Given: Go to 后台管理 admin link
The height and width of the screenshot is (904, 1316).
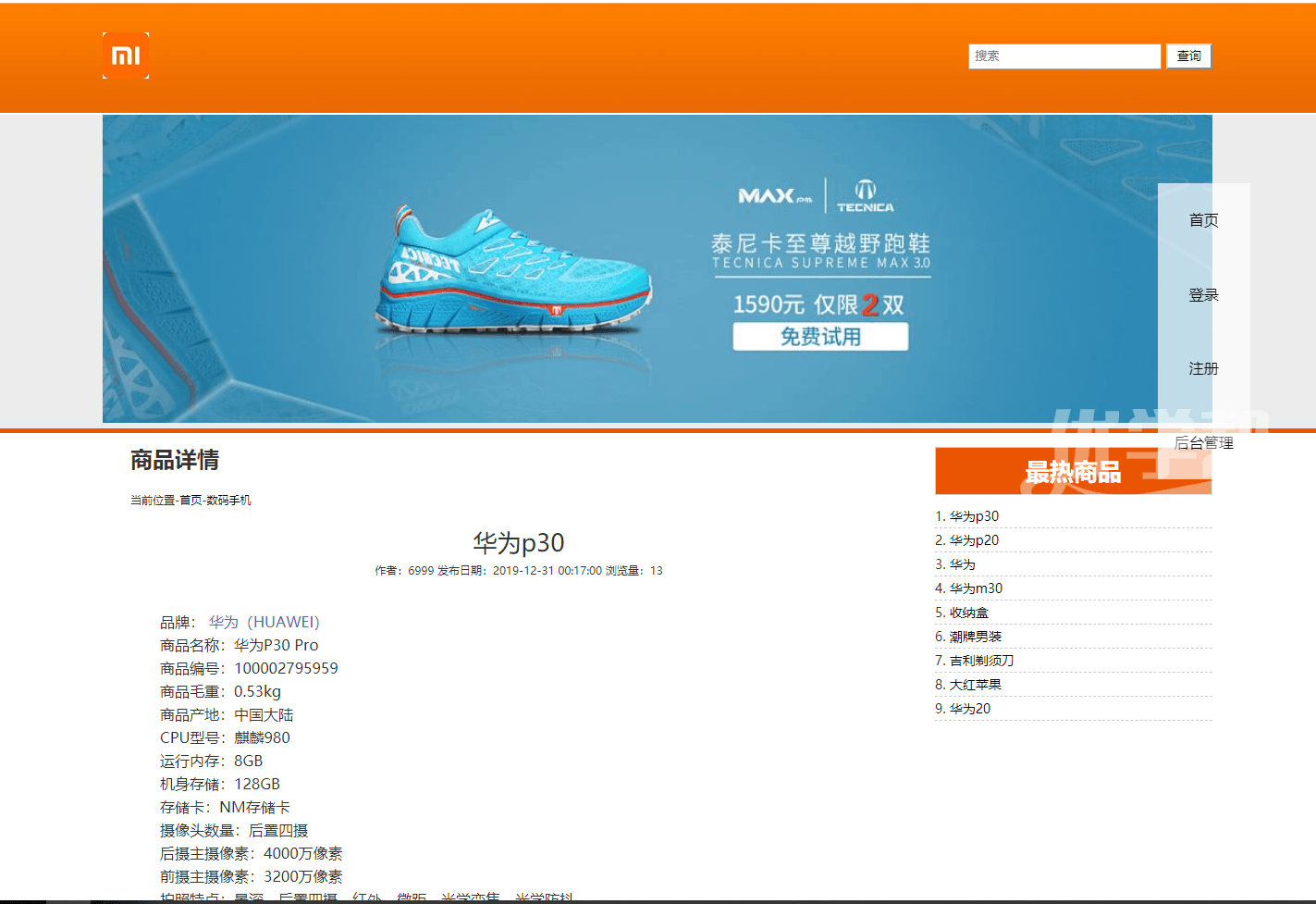Looking at the screenshot, I should click(x=1203, y=443).
